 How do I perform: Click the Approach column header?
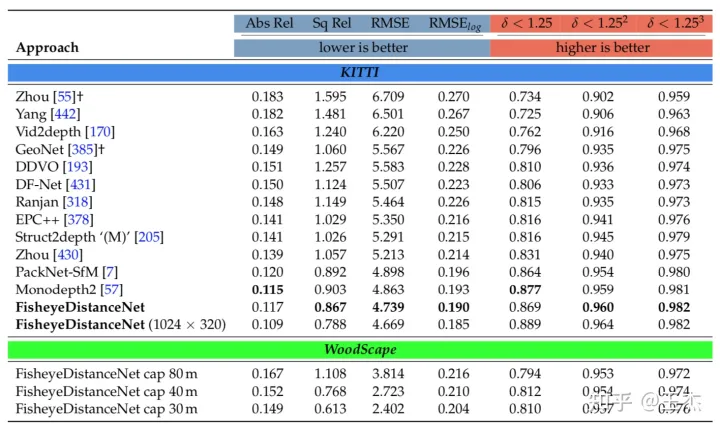pos(47,48)
